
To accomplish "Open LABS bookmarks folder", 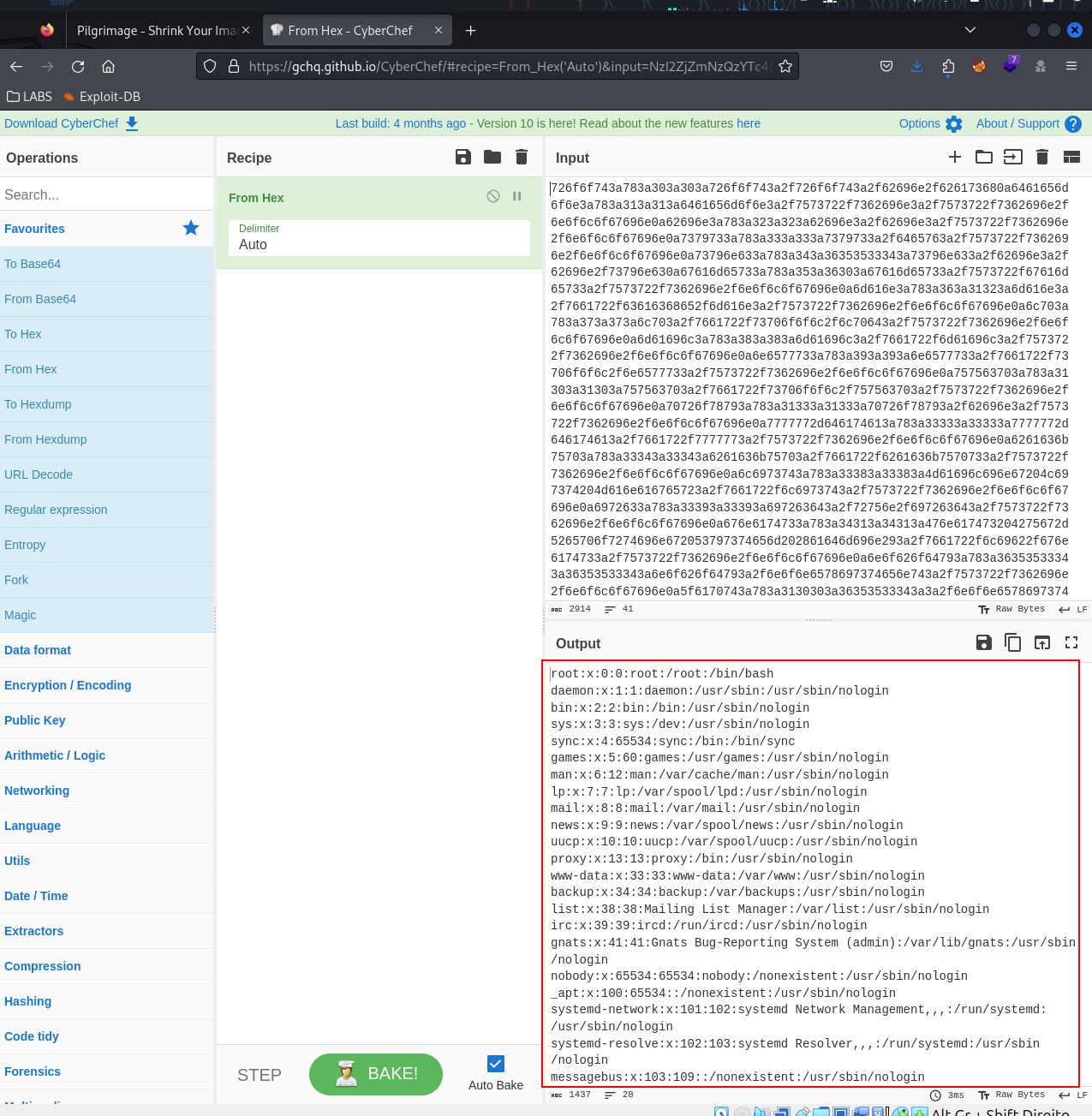I will point(30,97).
